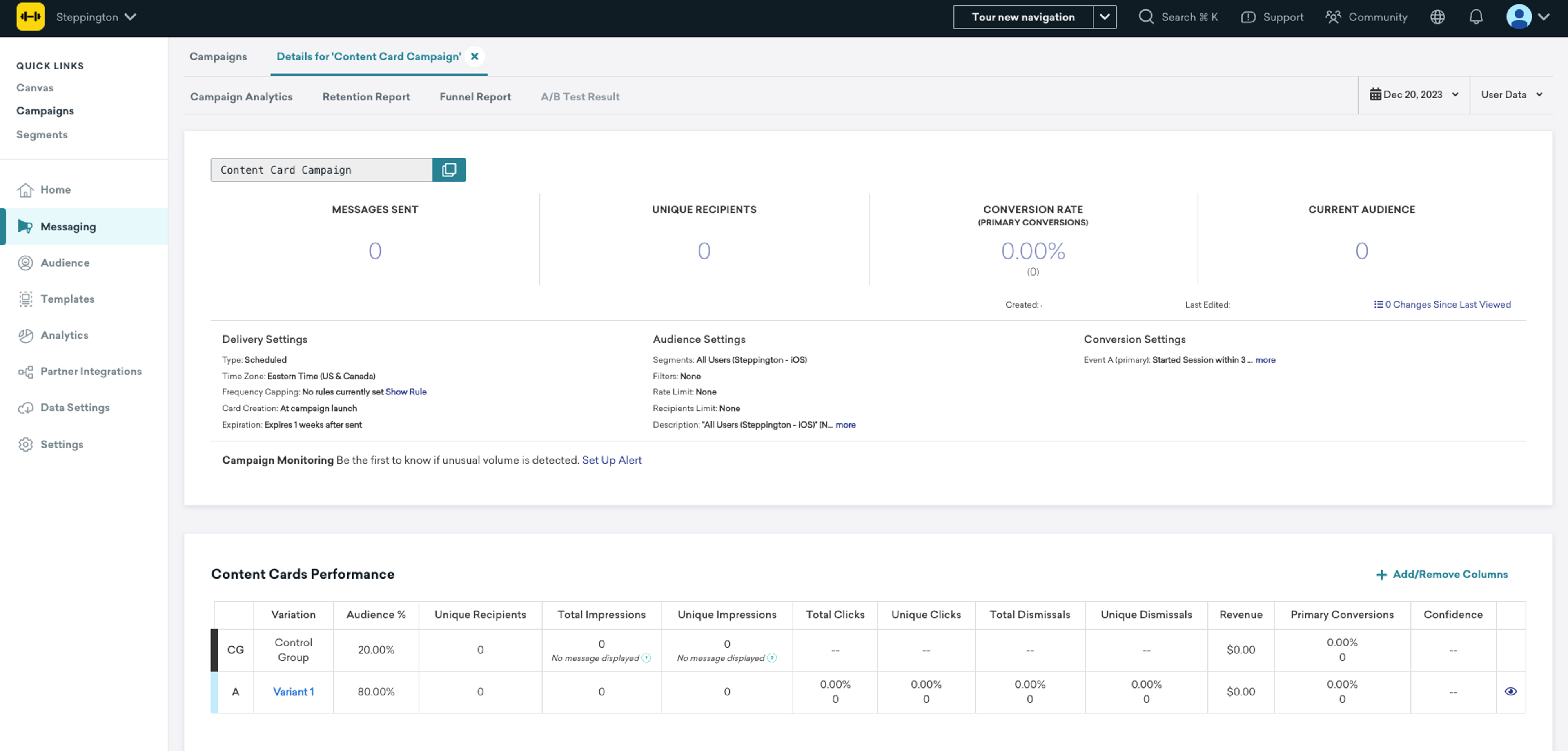The width and height of the screenshot is (1568, 751).
Task: Toggle Variant 1 row visibility eye icon
Action: [x=1511, y=691]
